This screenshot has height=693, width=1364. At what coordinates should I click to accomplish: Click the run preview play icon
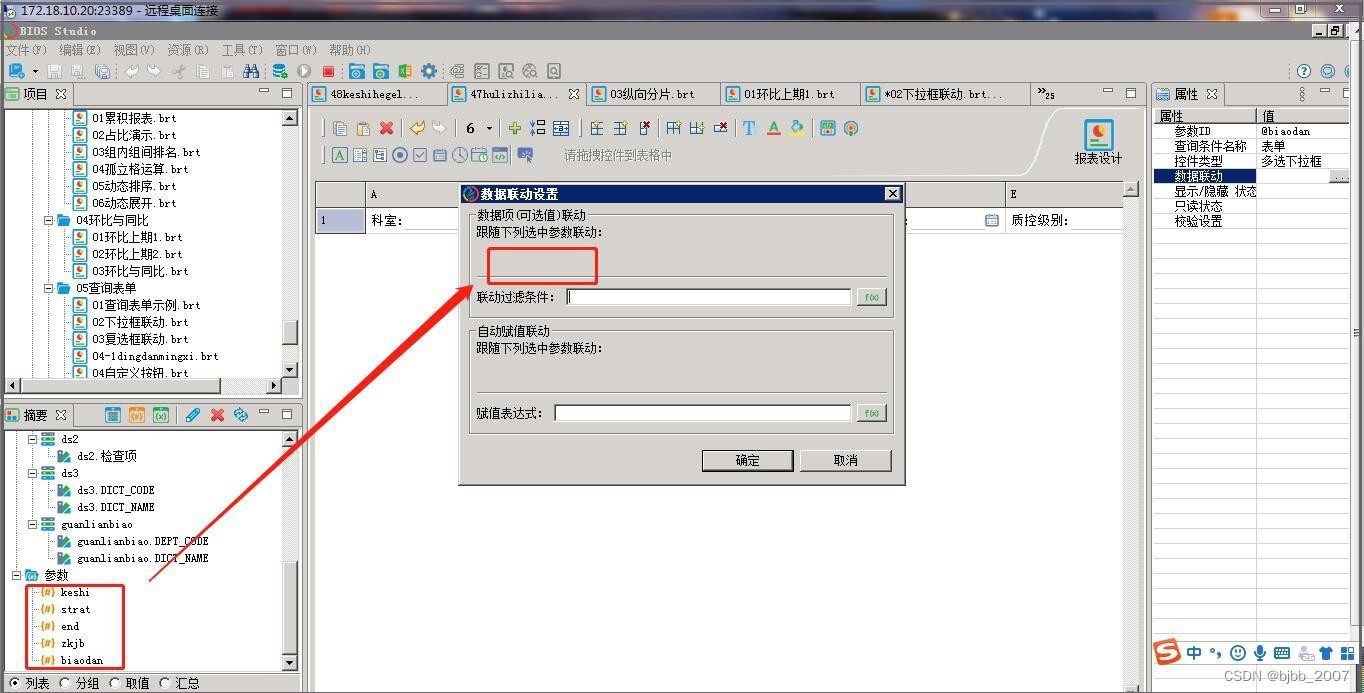[304, 71]
